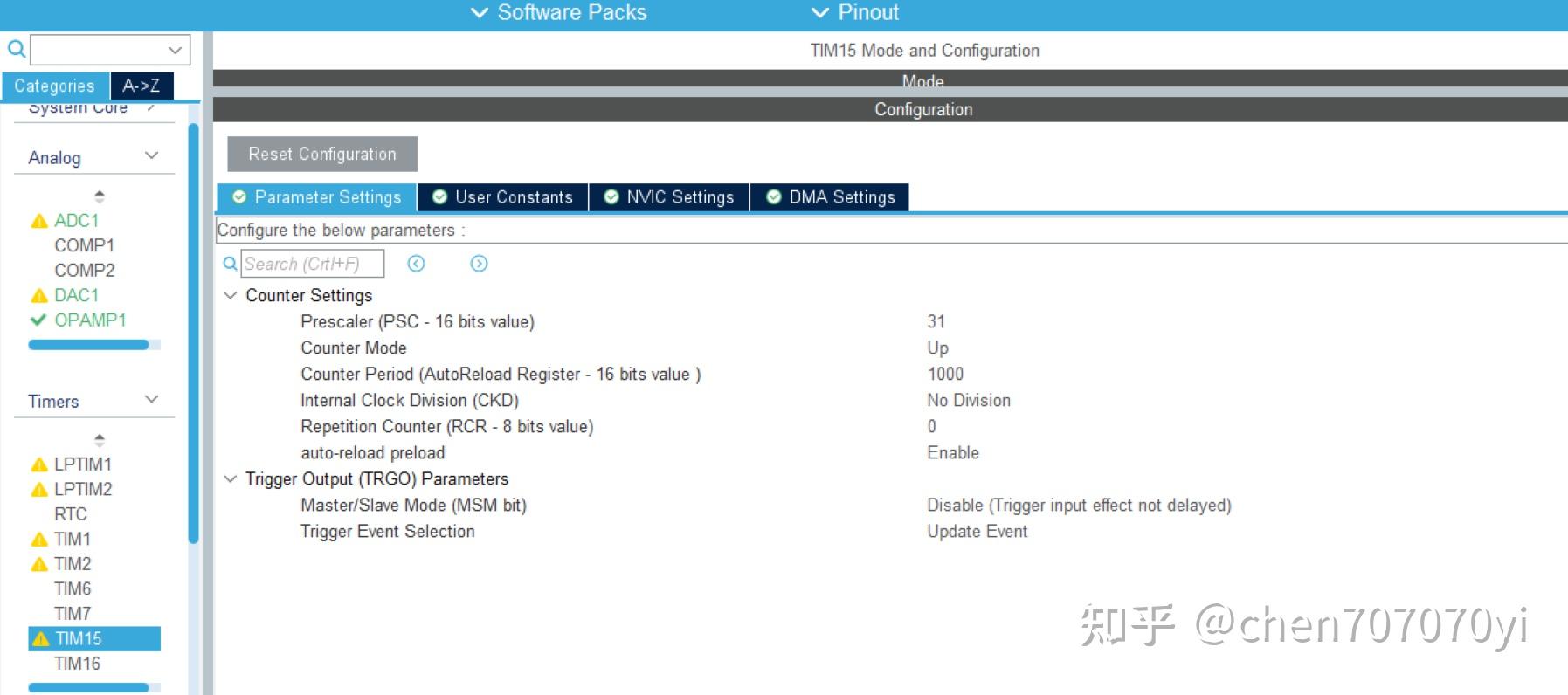Switch to the Categories tab
This screenshot has height=695, width=1568.
coord(54,86)
